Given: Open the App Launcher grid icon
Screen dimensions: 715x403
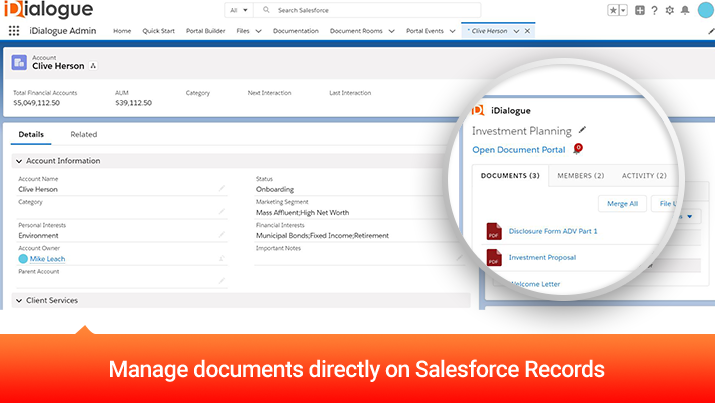Looking at the screenshot, I should 14,31.
